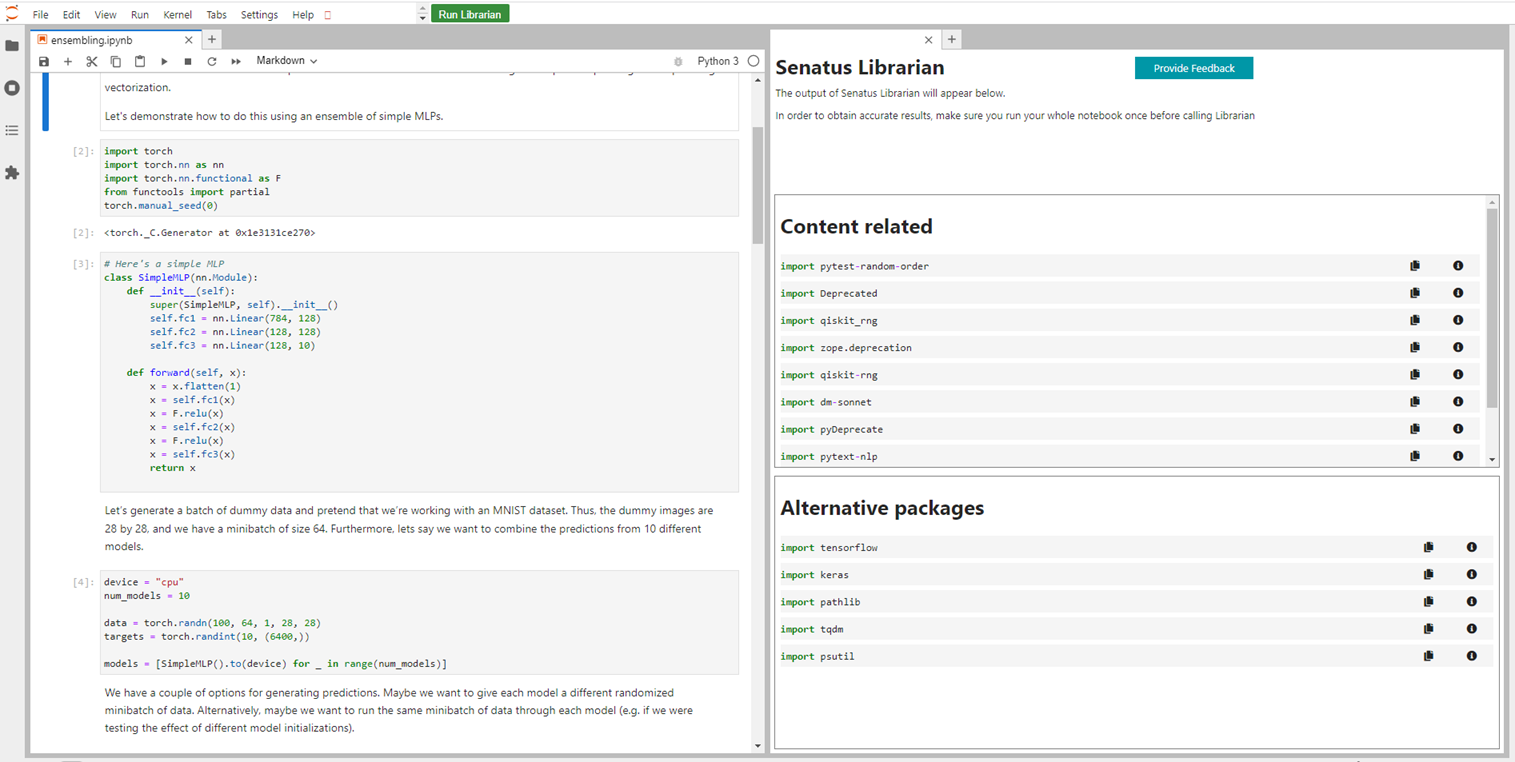
Task: Cut selected cell with scissors icon
Action: pos(92,62)
